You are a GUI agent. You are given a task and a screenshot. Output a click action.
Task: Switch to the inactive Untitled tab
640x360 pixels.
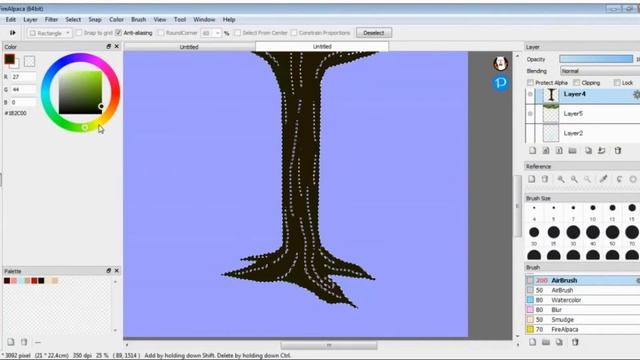189,47
